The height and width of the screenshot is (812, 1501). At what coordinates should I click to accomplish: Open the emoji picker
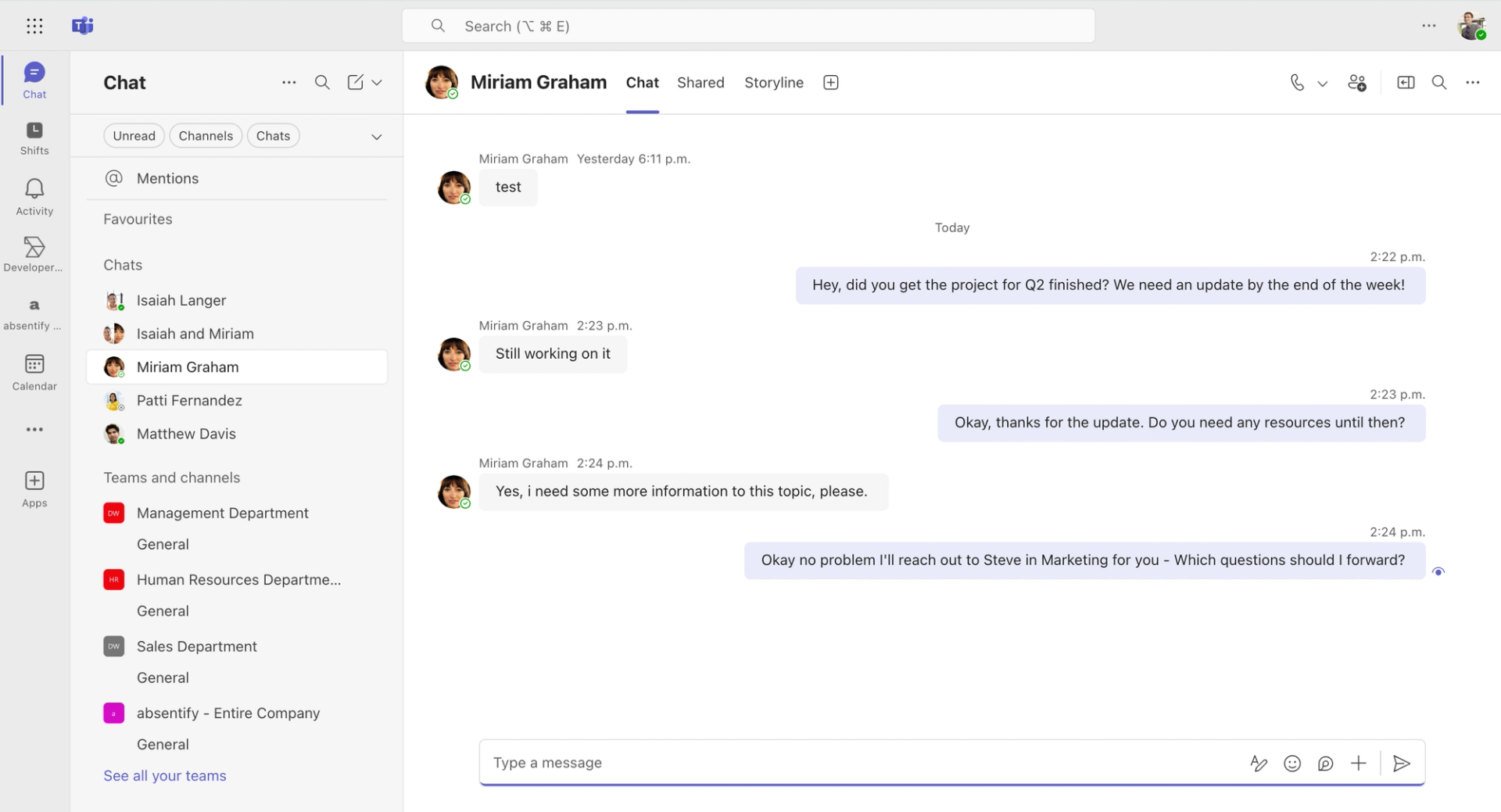tap(1292, 764)
